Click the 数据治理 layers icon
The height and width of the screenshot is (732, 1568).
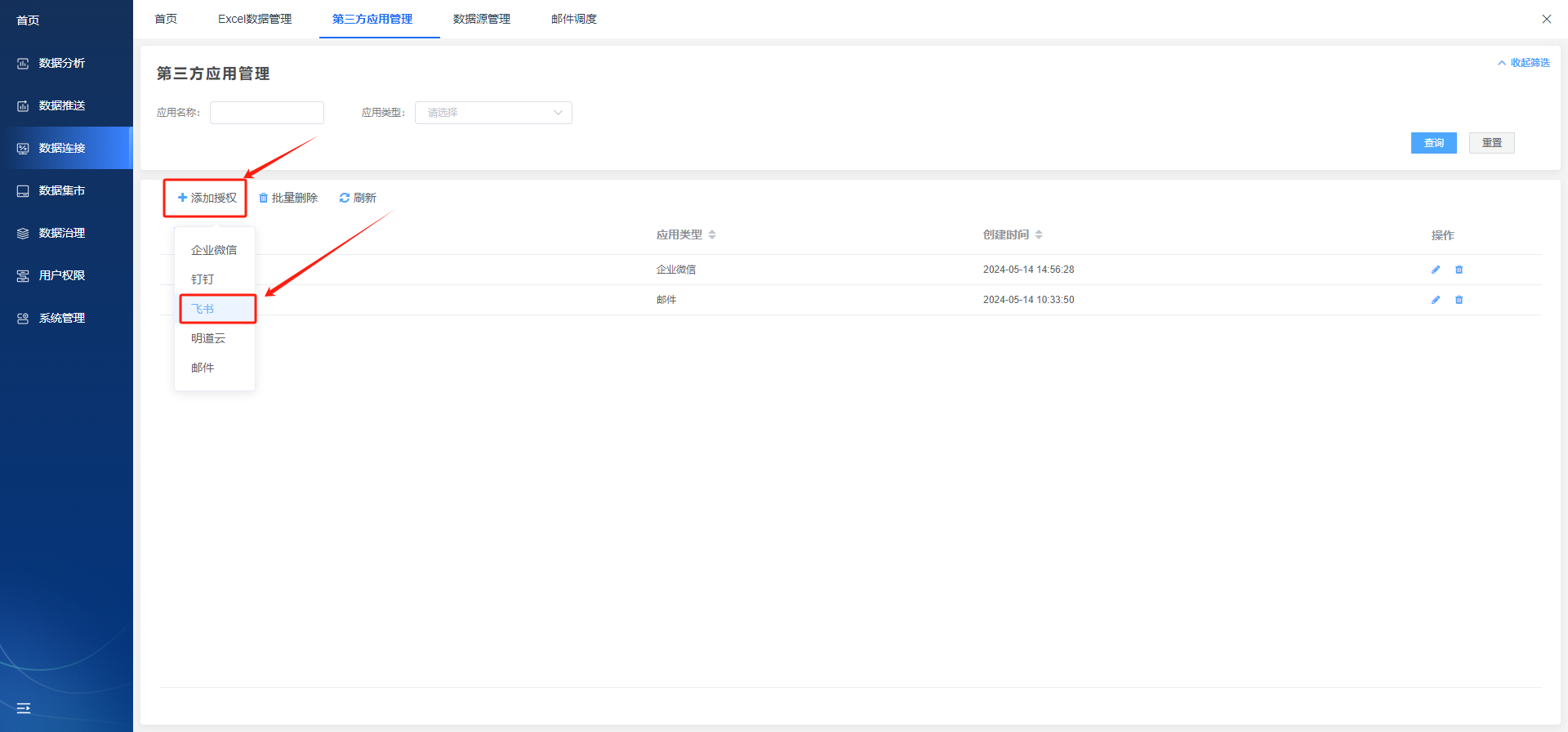pos(23,233)
